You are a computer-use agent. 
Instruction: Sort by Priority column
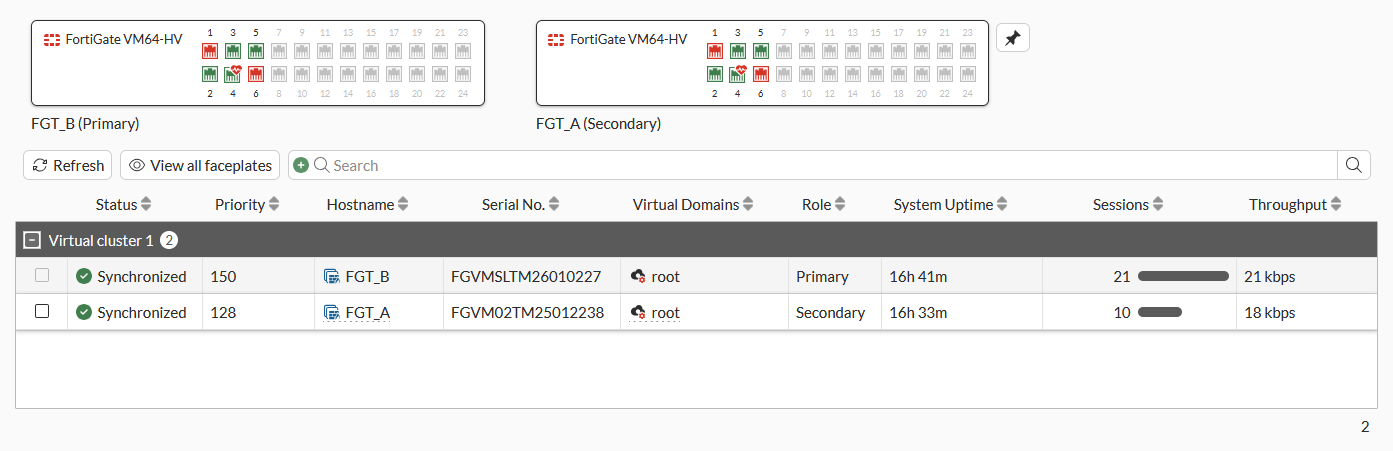pyautogui.click(x=247, y=204)
